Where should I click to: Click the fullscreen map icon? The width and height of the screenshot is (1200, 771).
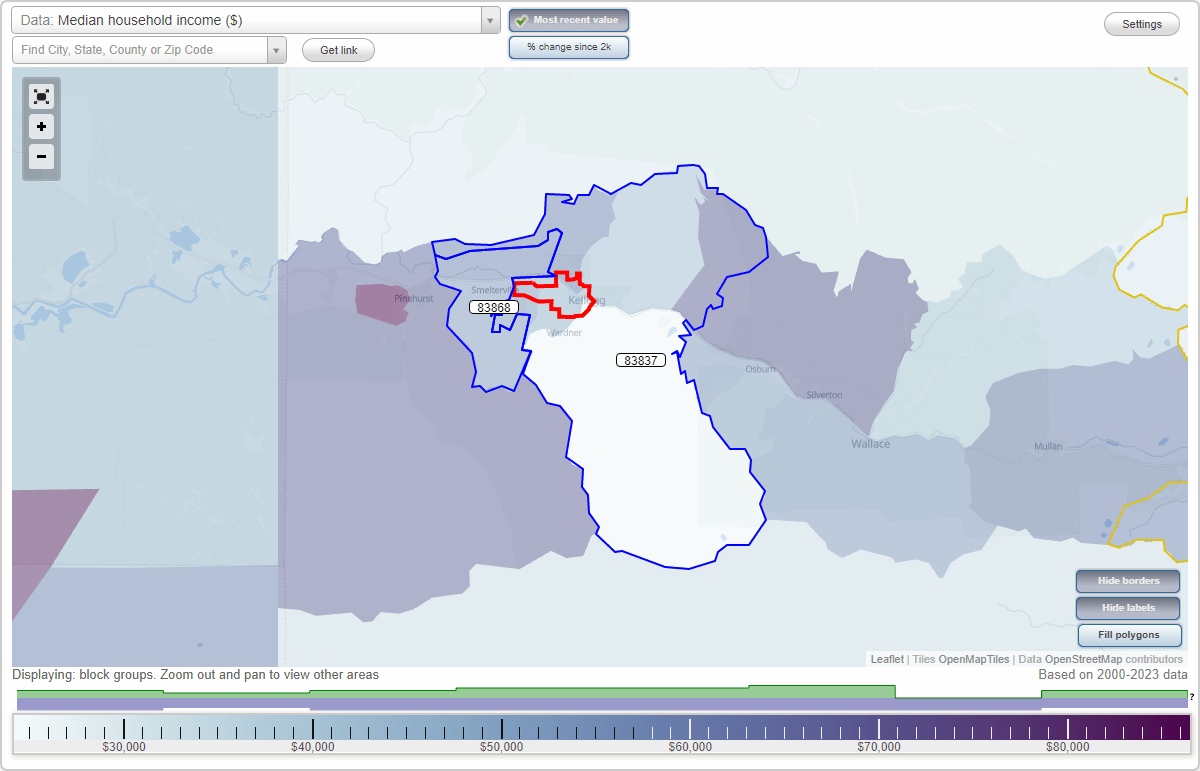(x=41, y=97)
